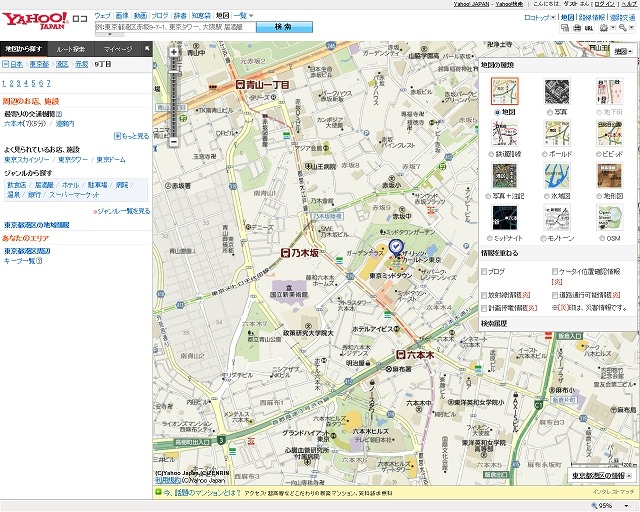
Task: Select the 地図から探す tab
Action: tap(24, 49)
